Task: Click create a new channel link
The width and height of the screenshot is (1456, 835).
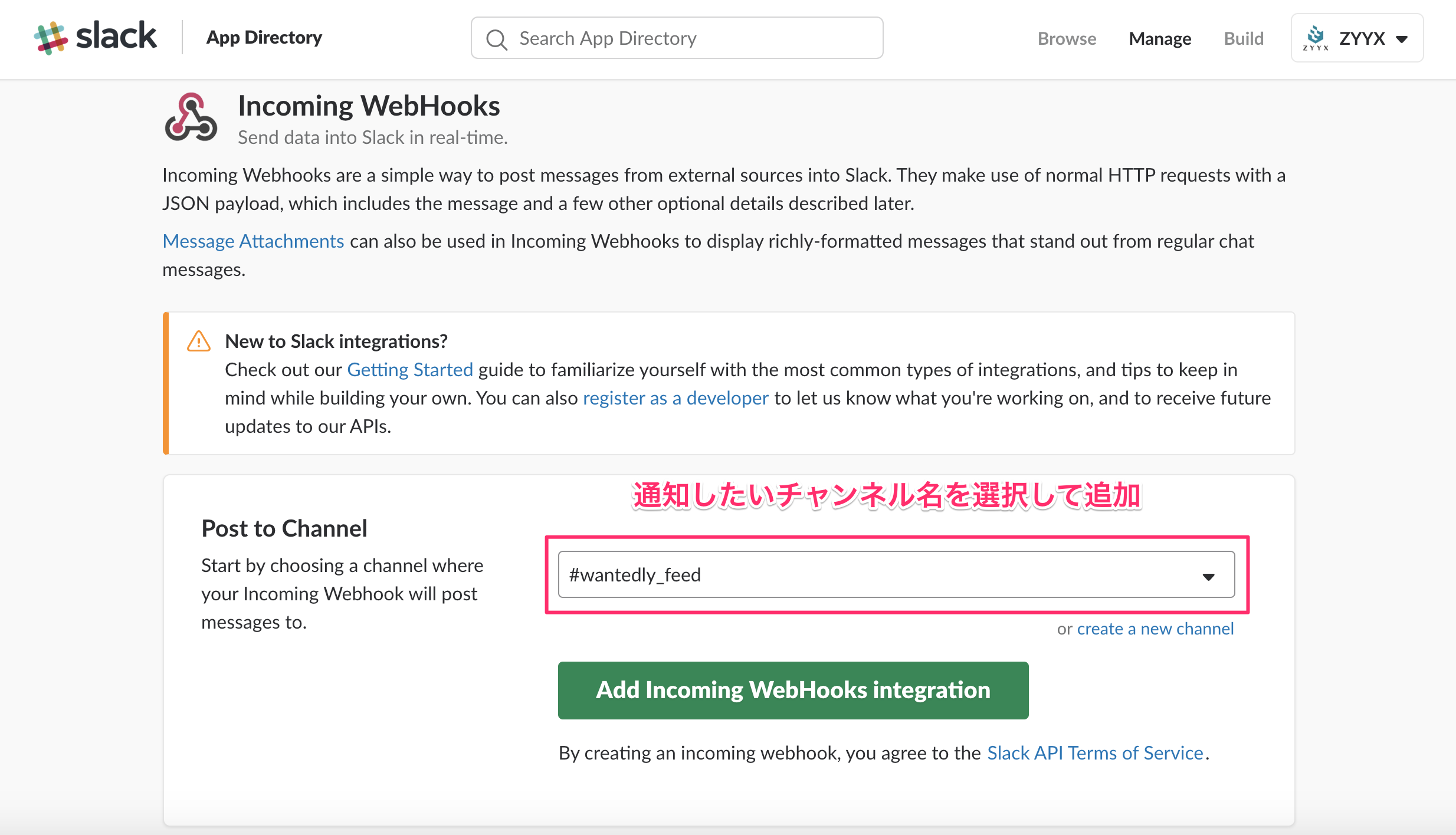Action: 1155,629
